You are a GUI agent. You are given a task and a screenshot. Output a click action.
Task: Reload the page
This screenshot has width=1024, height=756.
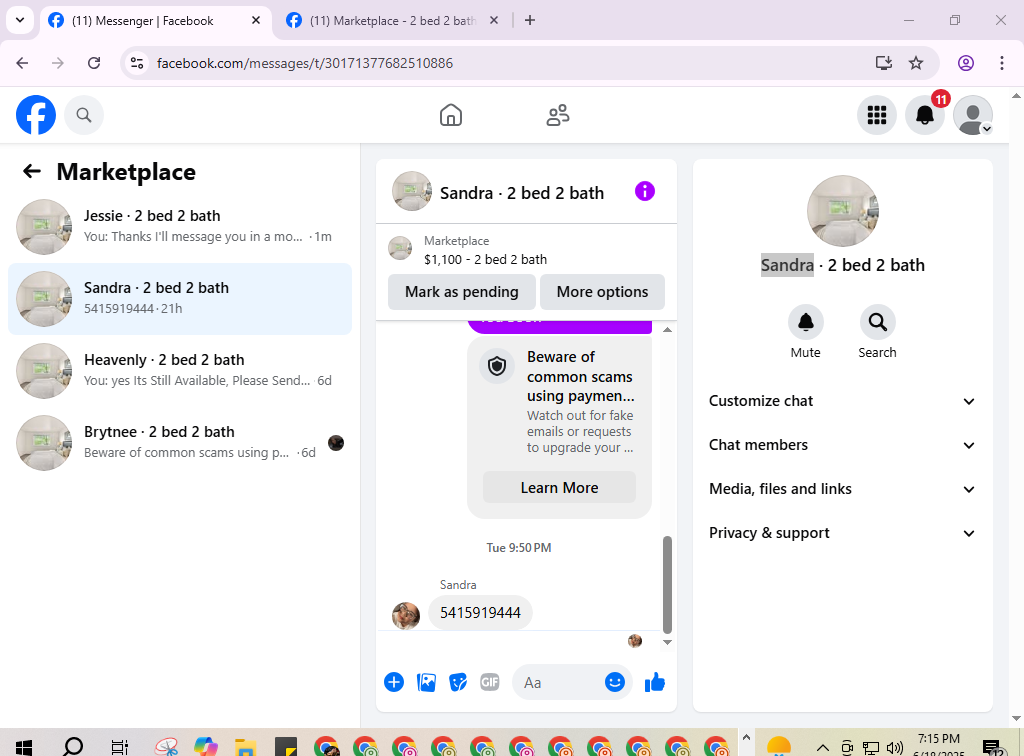94,63
